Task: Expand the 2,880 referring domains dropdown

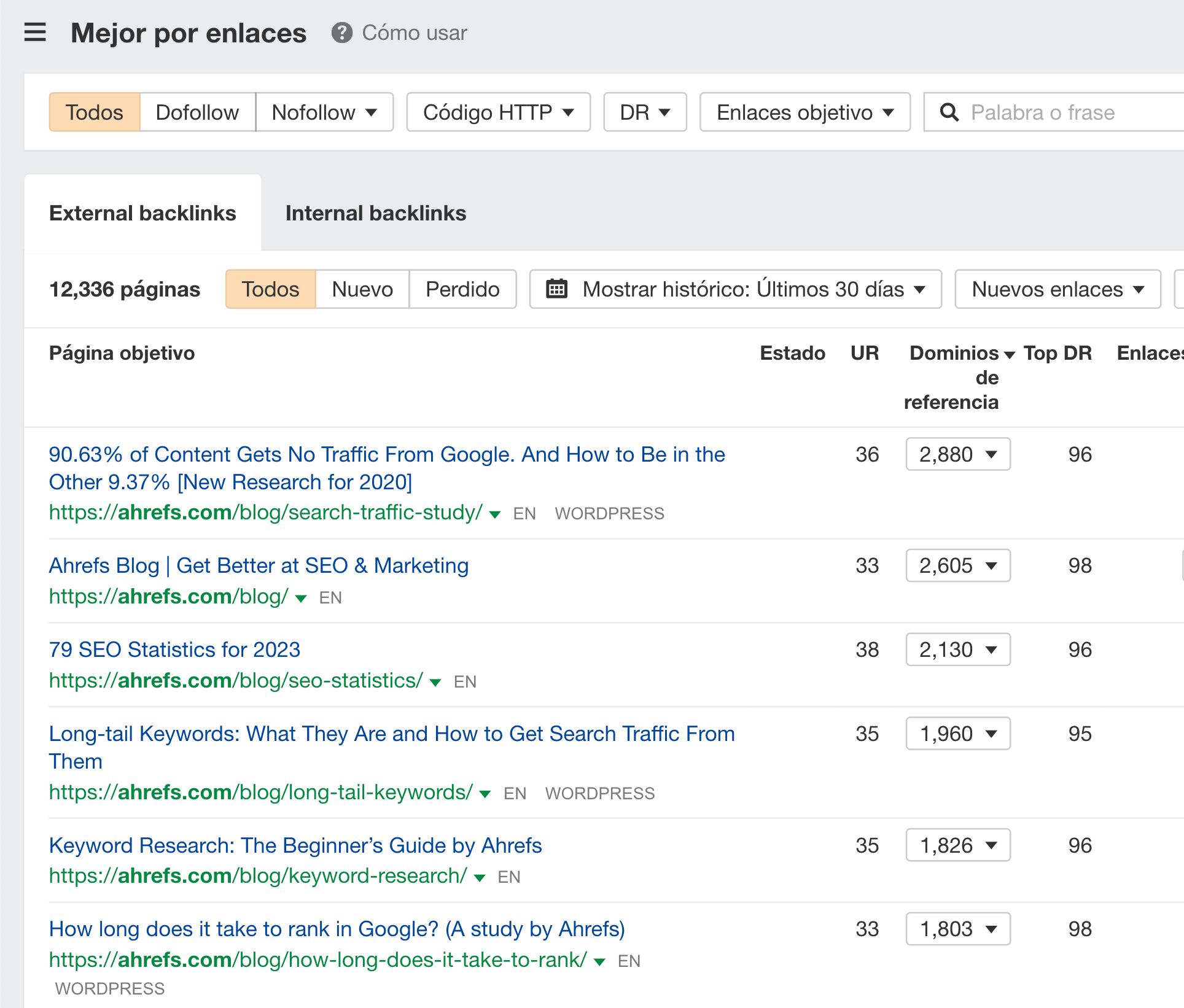Action: pos(957,454)
